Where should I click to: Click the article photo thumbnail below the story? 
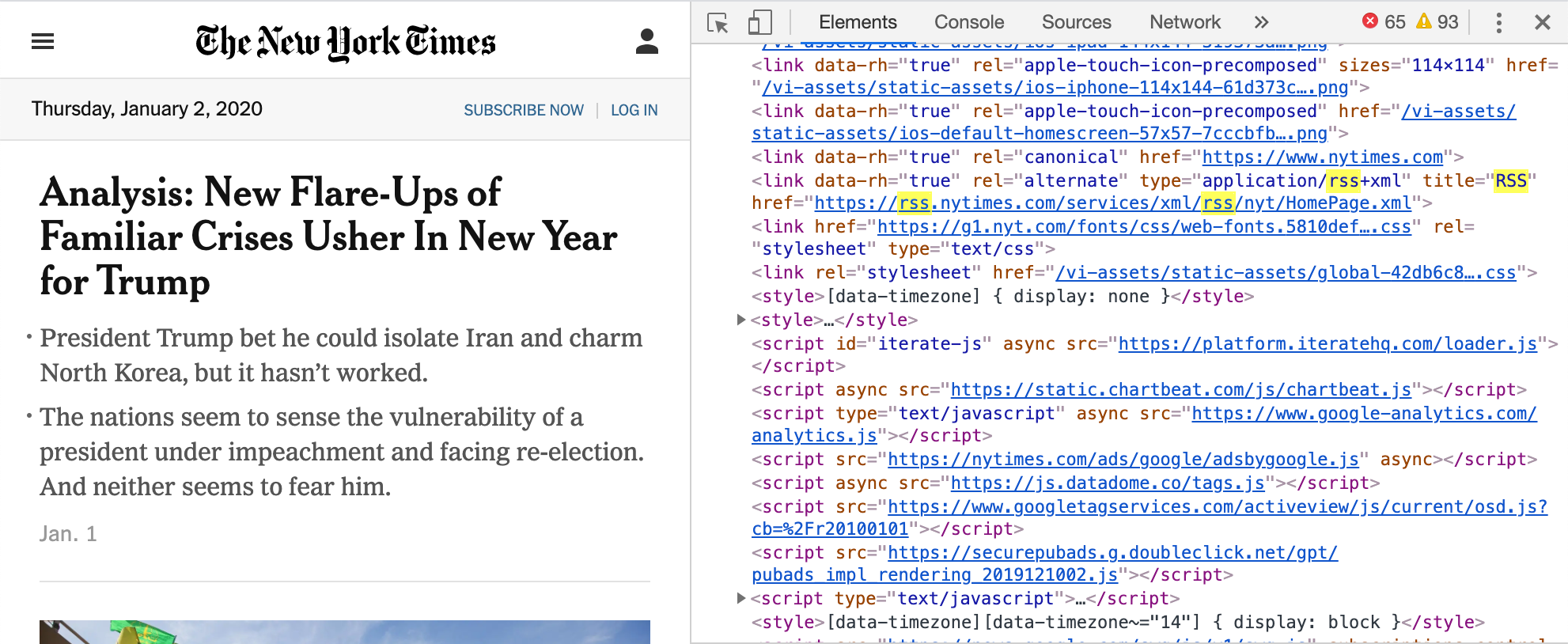345,632
